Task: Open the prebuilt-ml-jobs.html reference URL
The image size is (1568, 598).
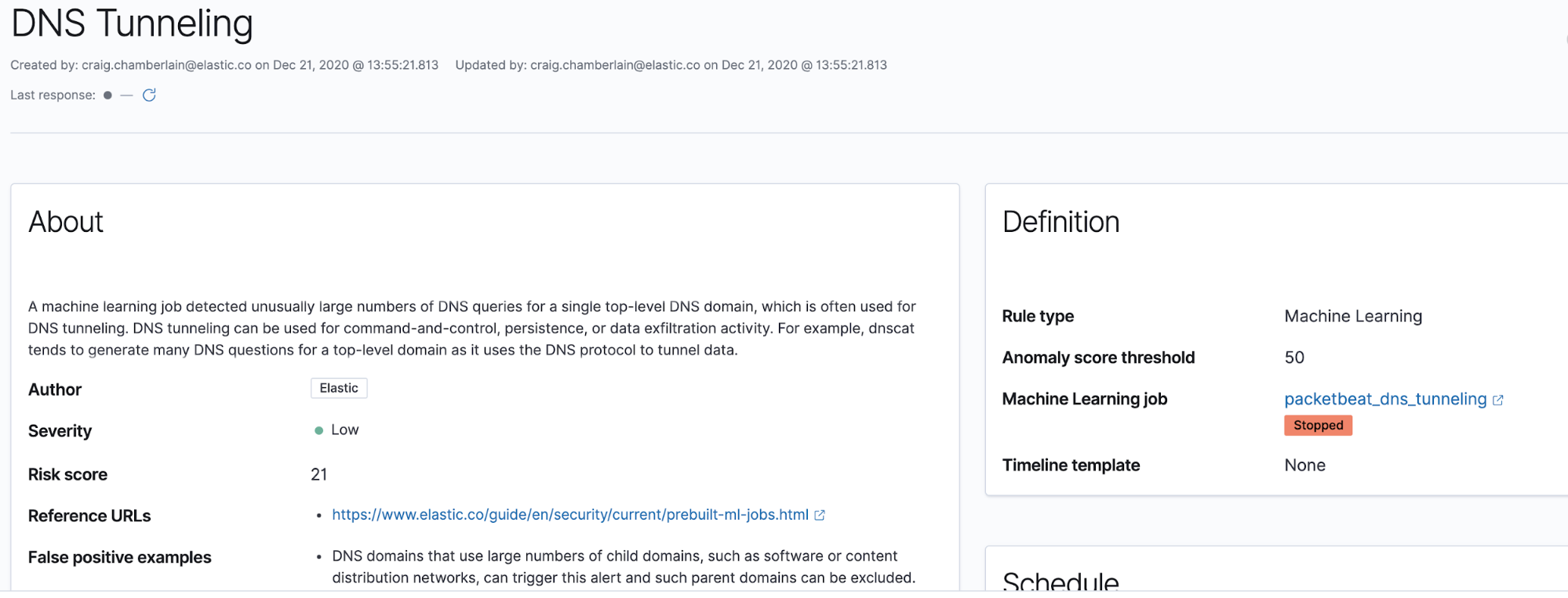Action: coord(570,515)
